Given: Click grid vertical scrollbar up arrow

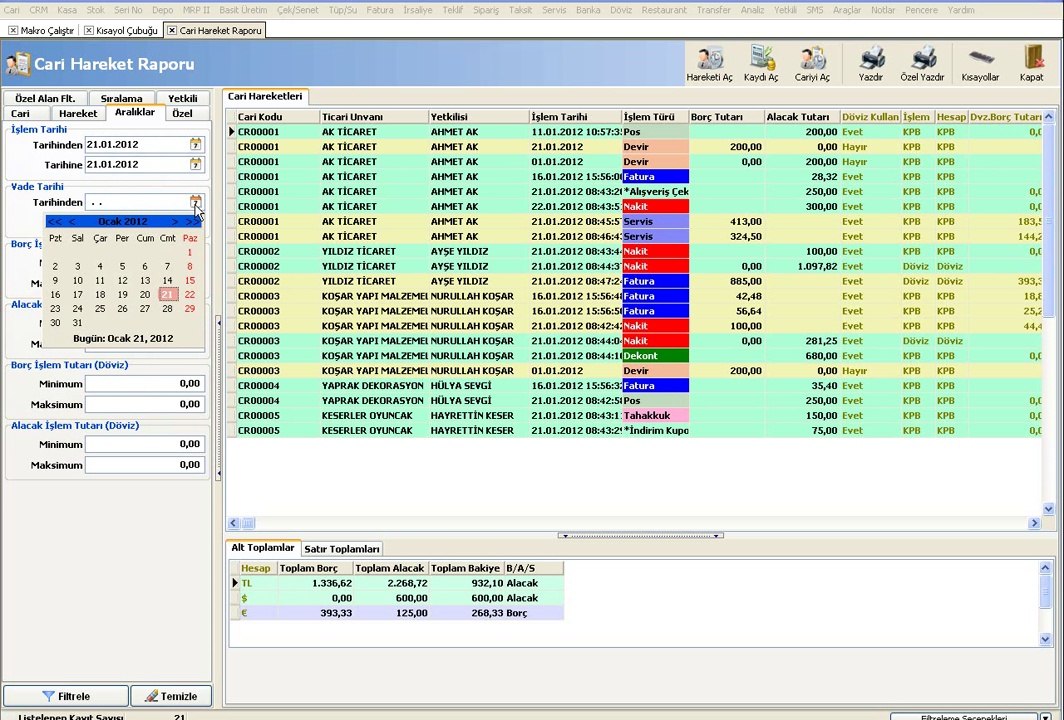Looking at the screenshot, I should pos(1048,117).
